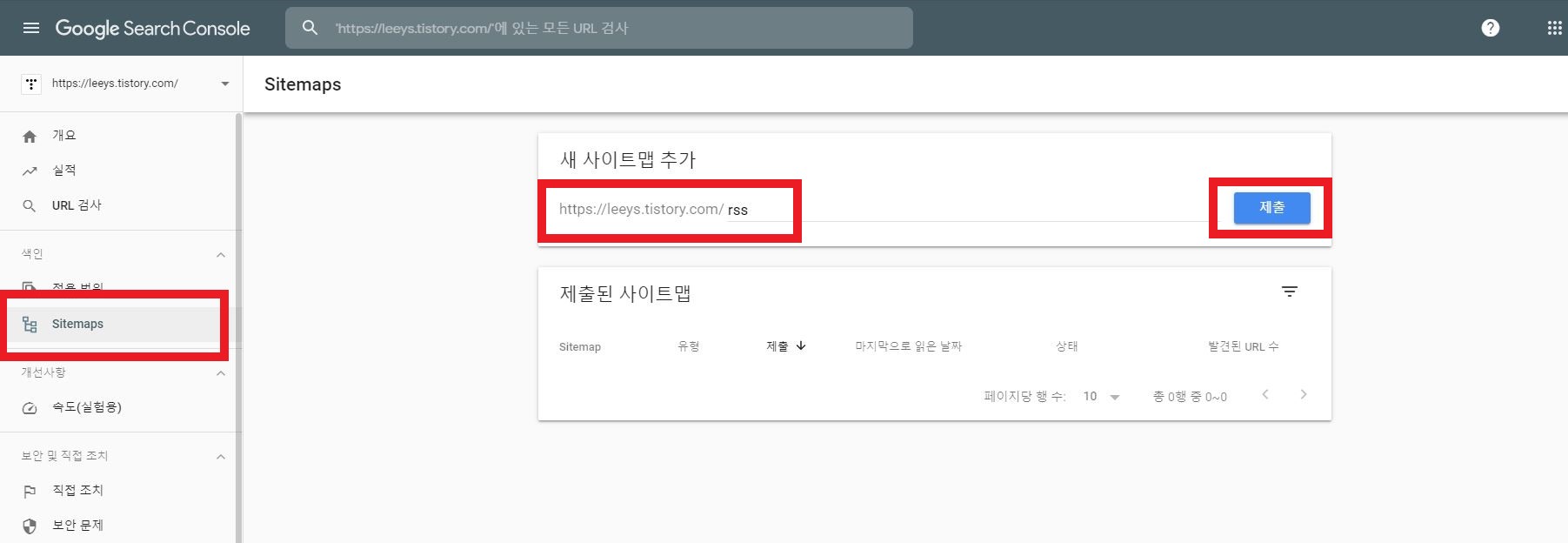Click the blue 제출 submit button
Viewport: 1568px width, 543px height.
(1271, 208)
